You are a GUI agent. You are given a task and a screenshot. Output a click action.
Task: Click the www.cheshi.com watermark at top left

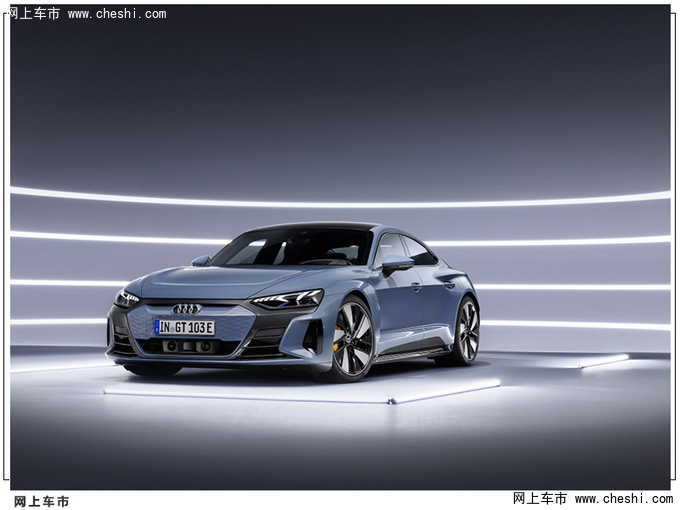coord(117,14)
